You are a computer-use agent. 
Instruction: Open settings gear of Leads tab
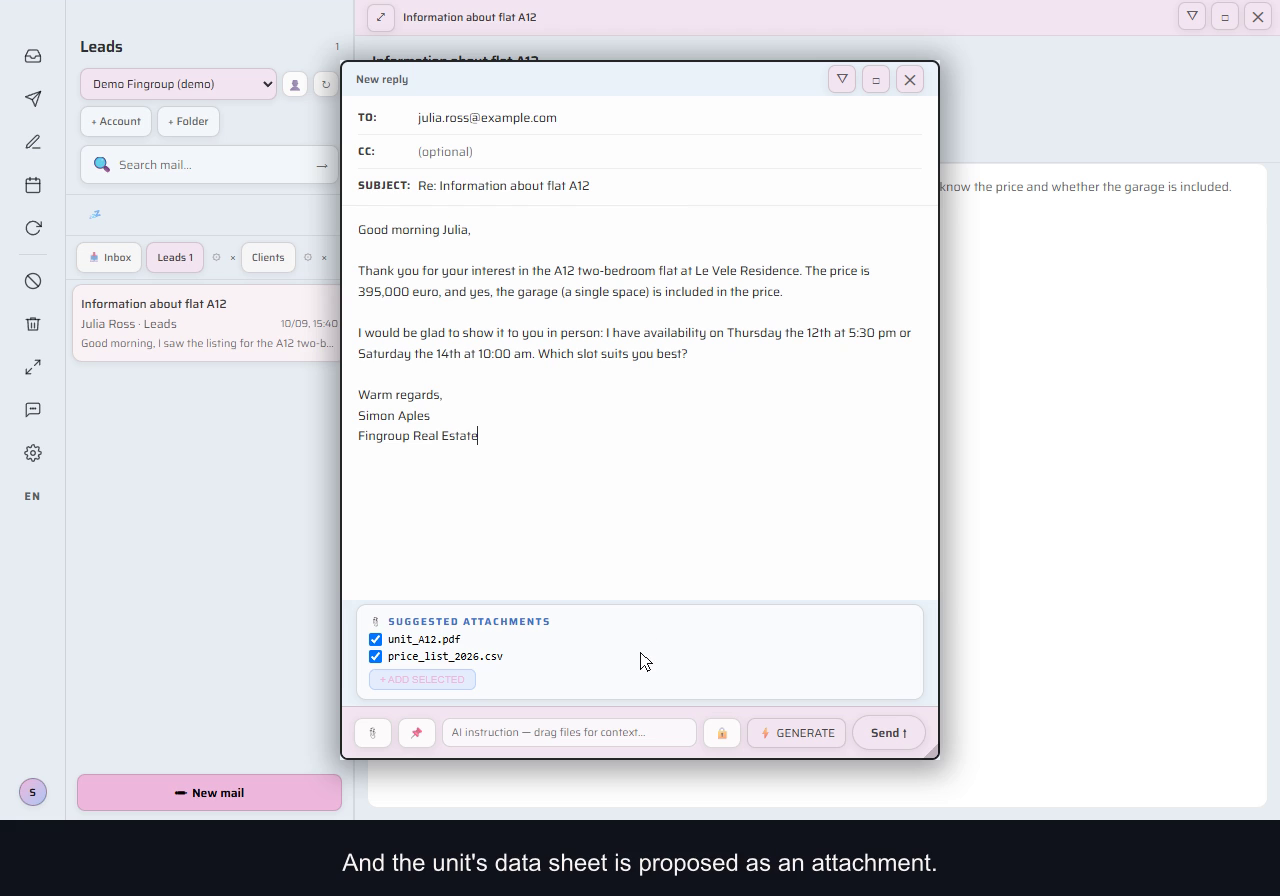coord(216,257)
